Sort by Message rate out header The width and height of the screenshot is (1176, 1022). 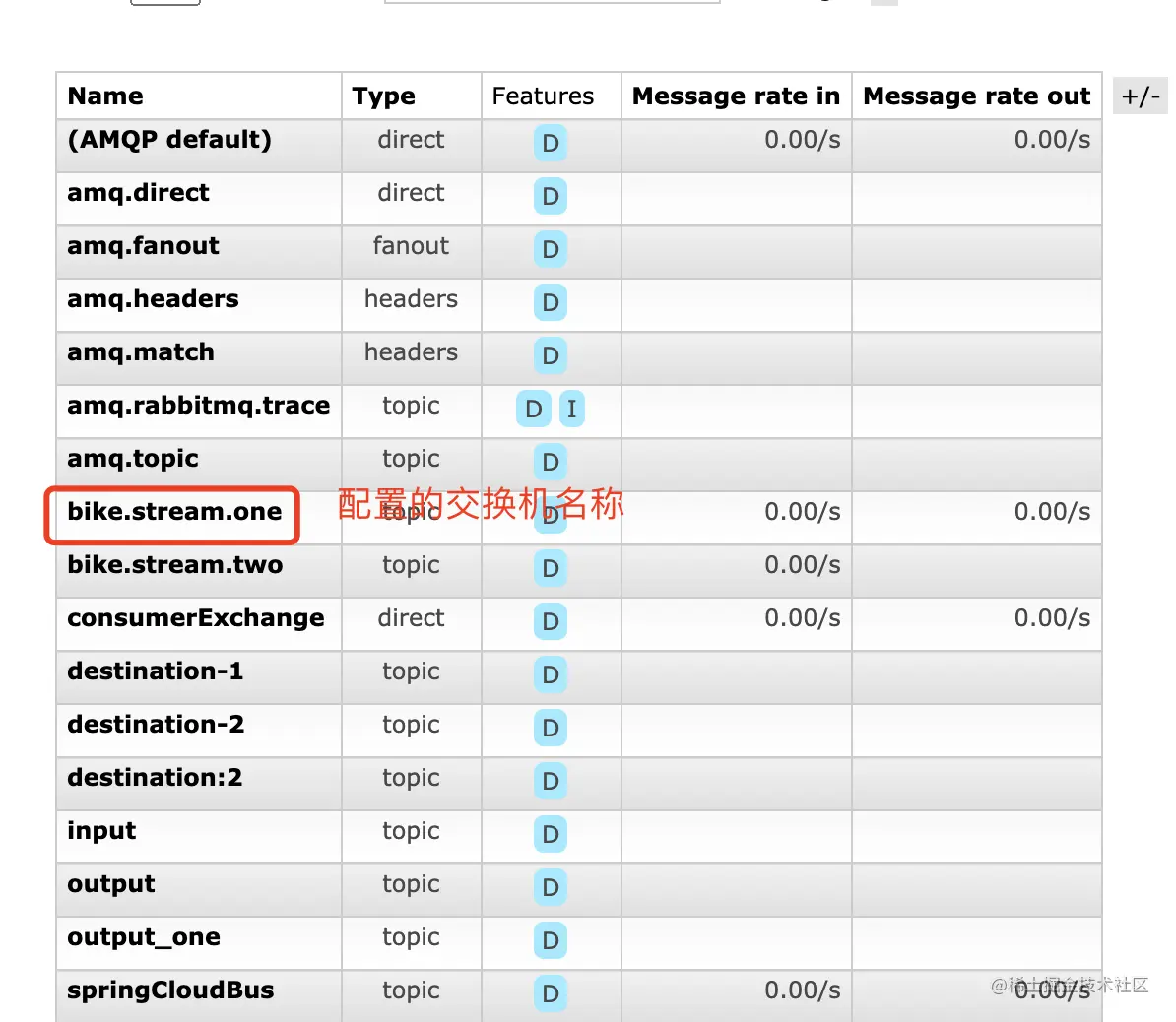pos(976,96)
